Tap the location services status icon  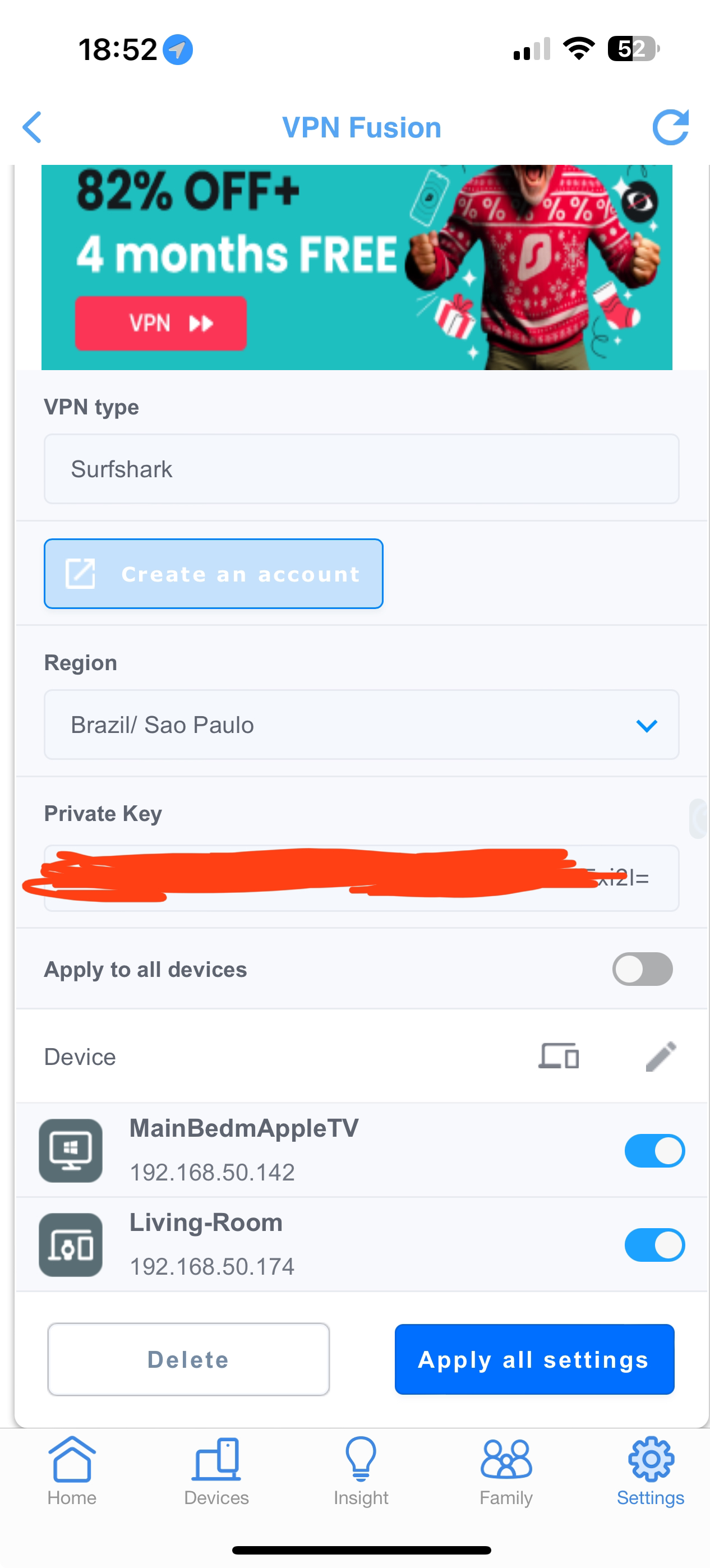tap(178, 49)
